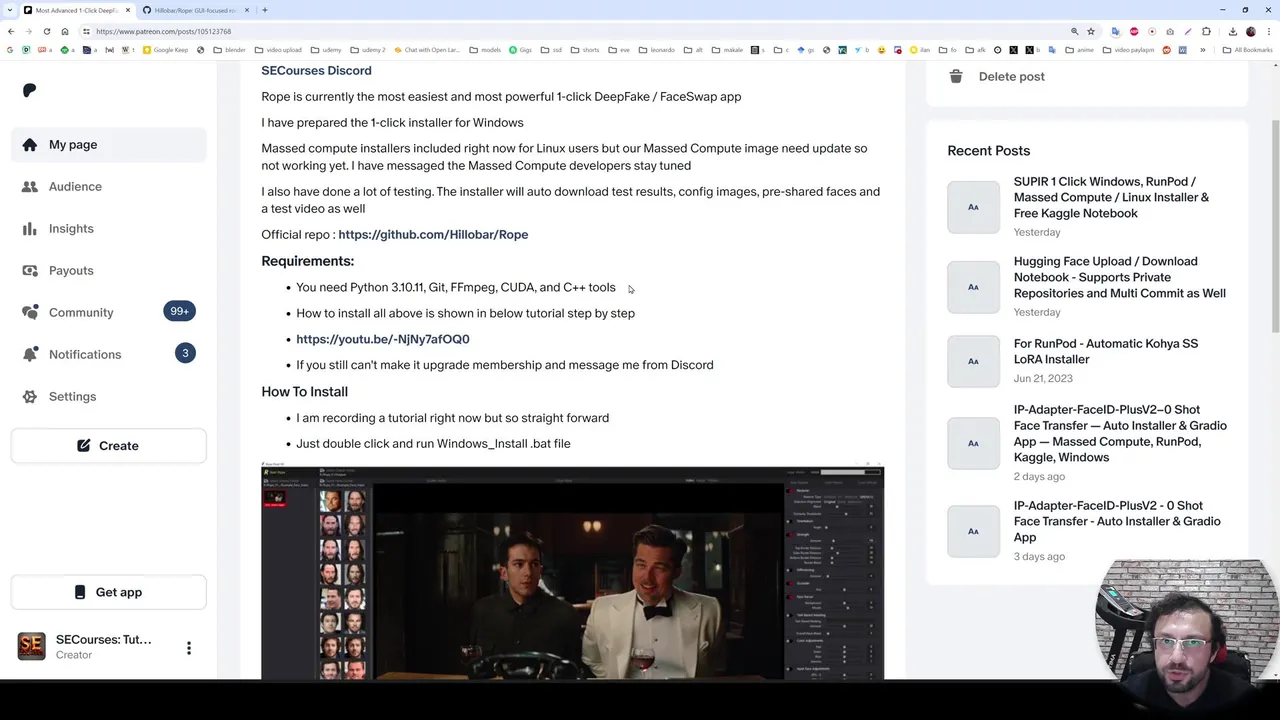Open the Hugging Face Upload recent post

click(1119, 277)
